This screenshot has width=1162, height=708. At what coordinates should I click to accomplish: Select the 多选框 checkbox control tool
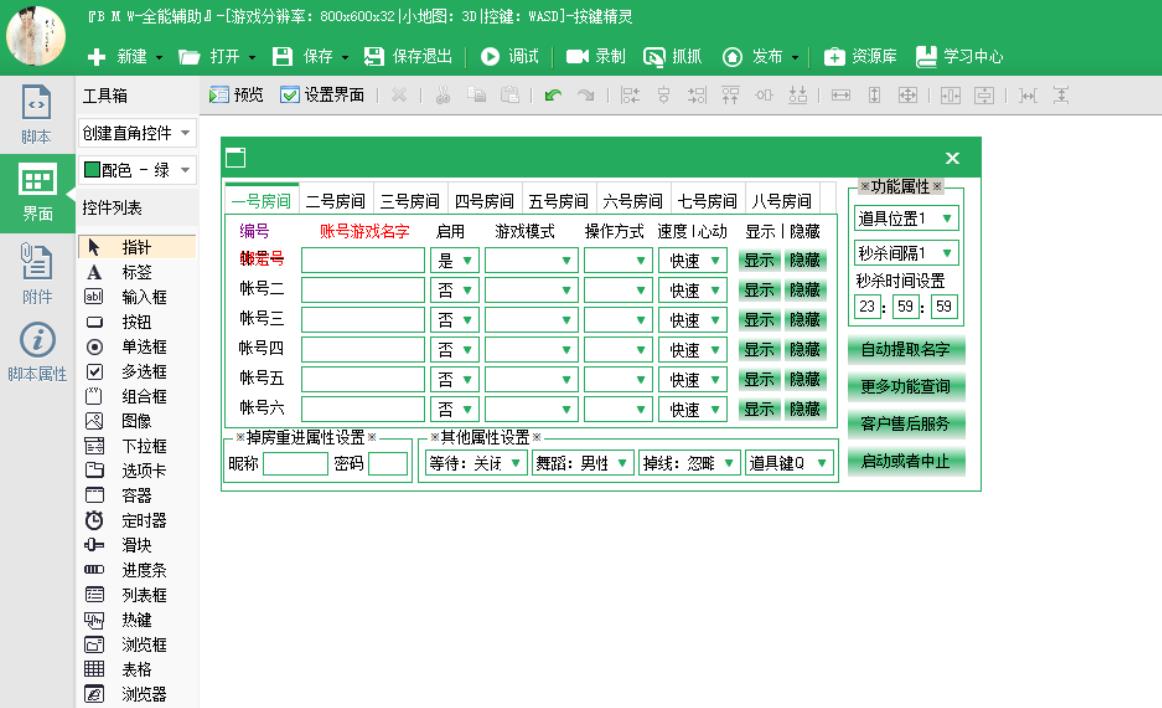coord(95,372)
